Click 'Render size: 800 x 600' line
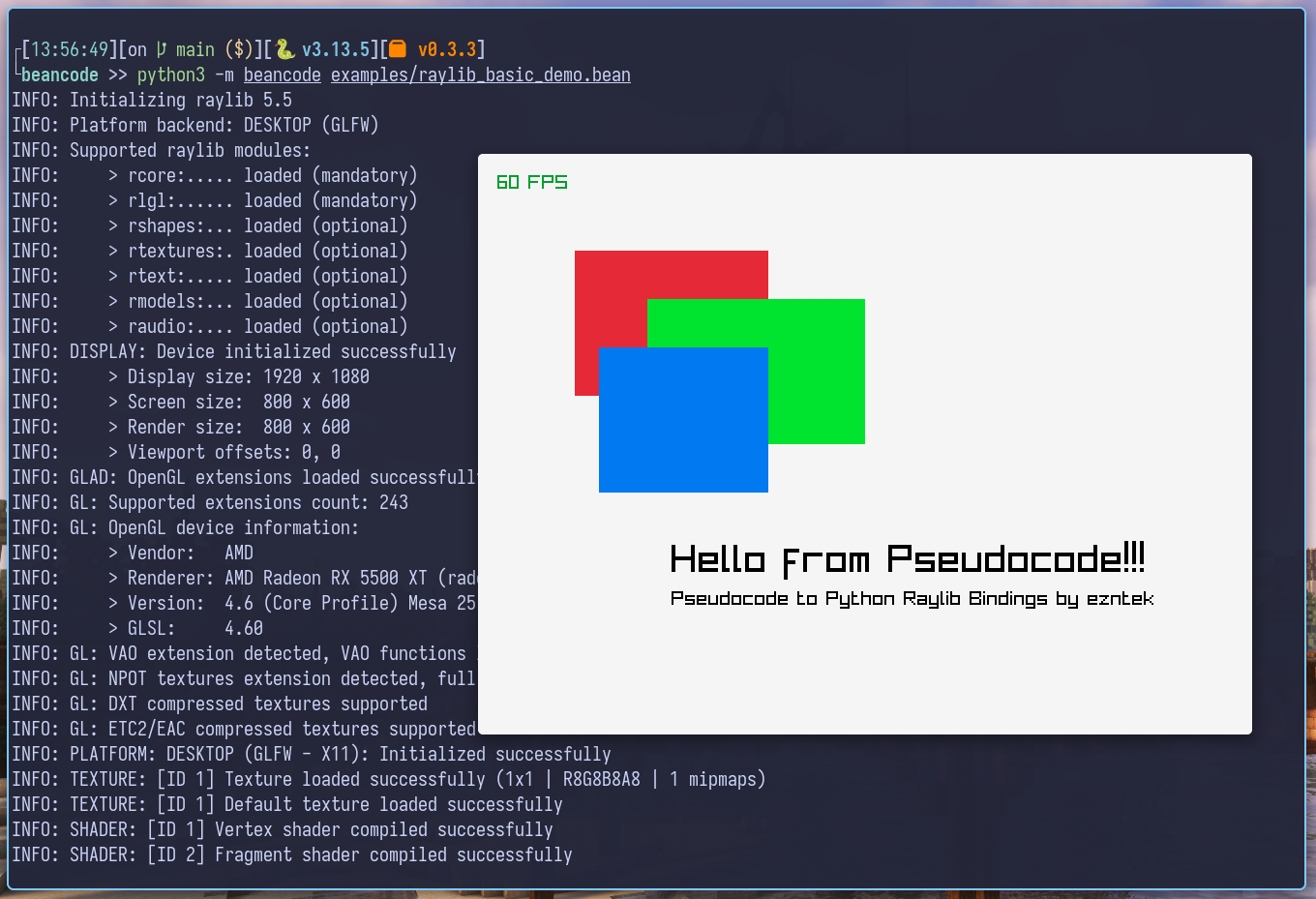 (181, 427)
